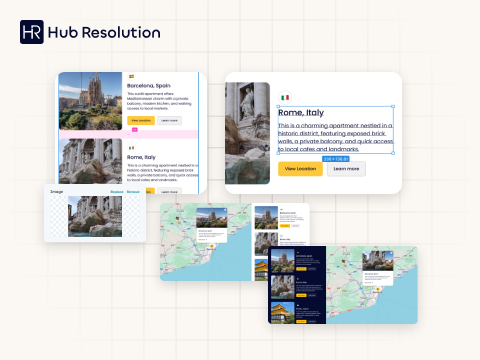The image size is (480, 360).
Task: Click the Replace link in the Image panel
Action: pos(117,192)
